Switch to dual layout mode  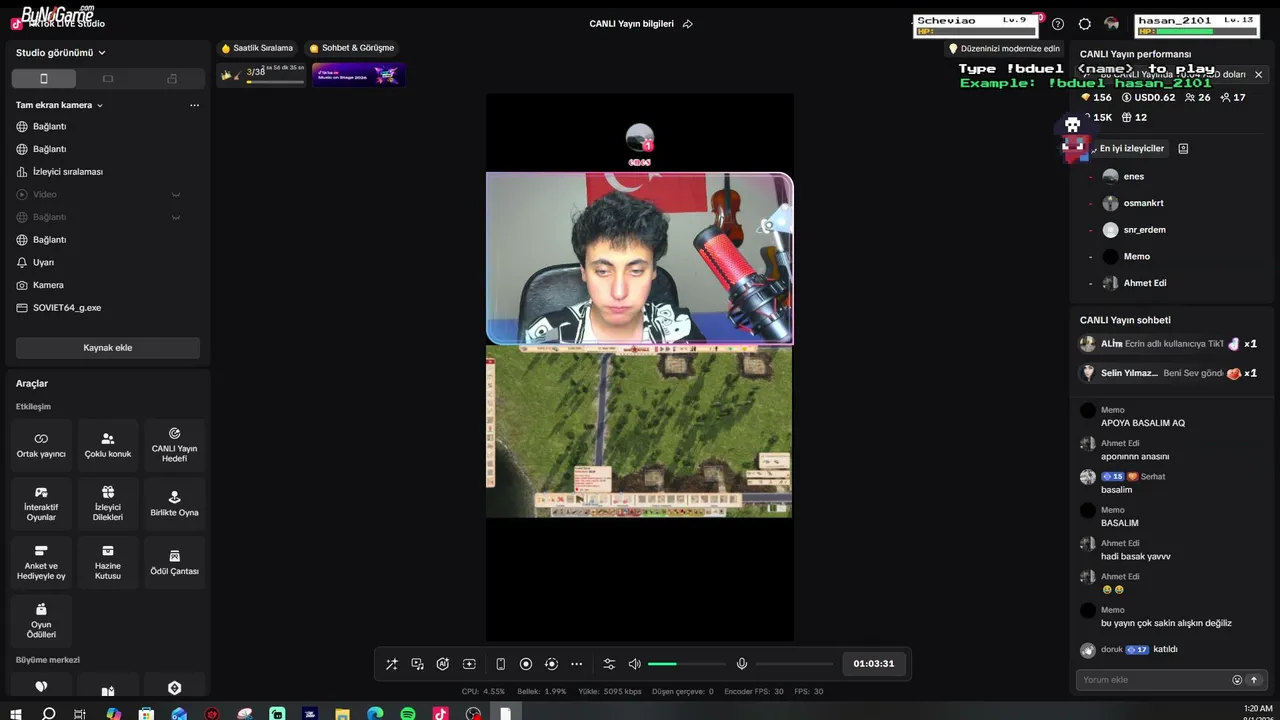[x=172, y=79]
